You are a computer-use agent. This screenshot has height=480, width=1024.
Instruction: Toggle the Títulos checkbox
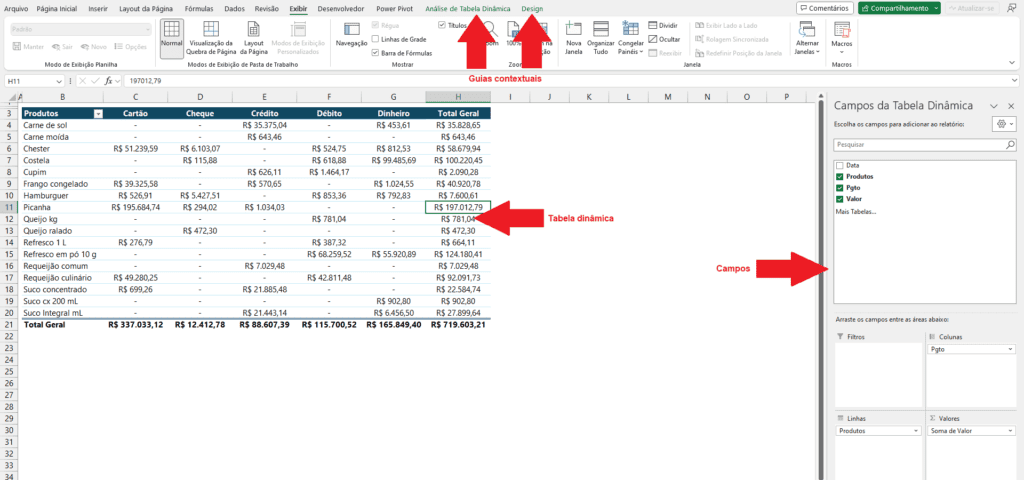442,25
